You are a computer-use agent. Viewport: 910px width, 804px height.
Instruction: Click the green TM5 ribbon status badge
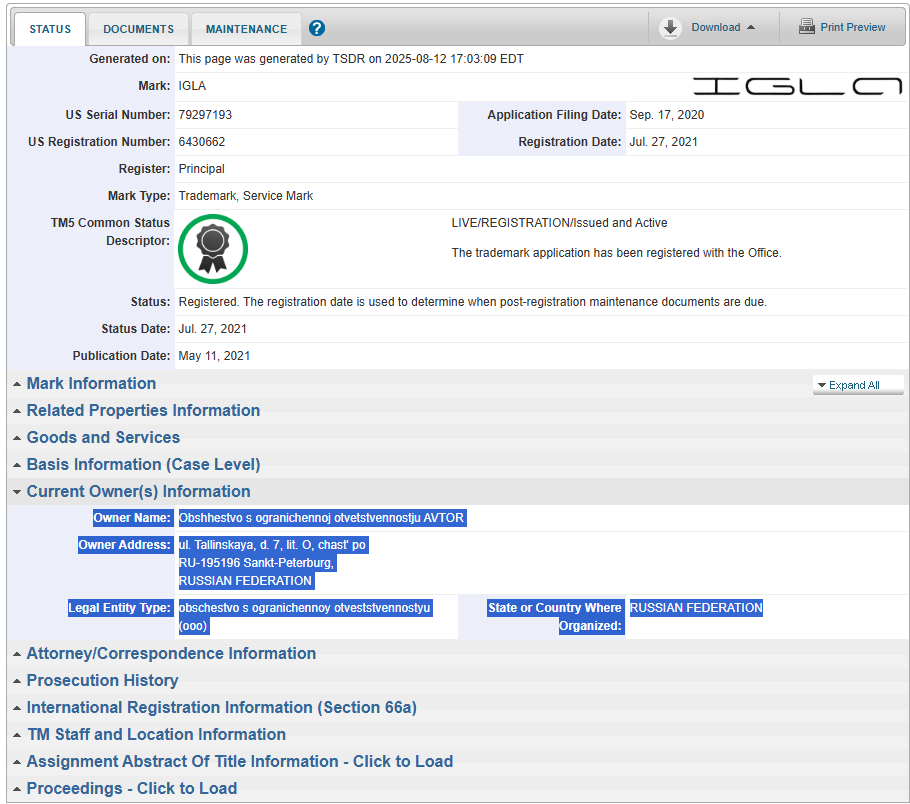212,248
